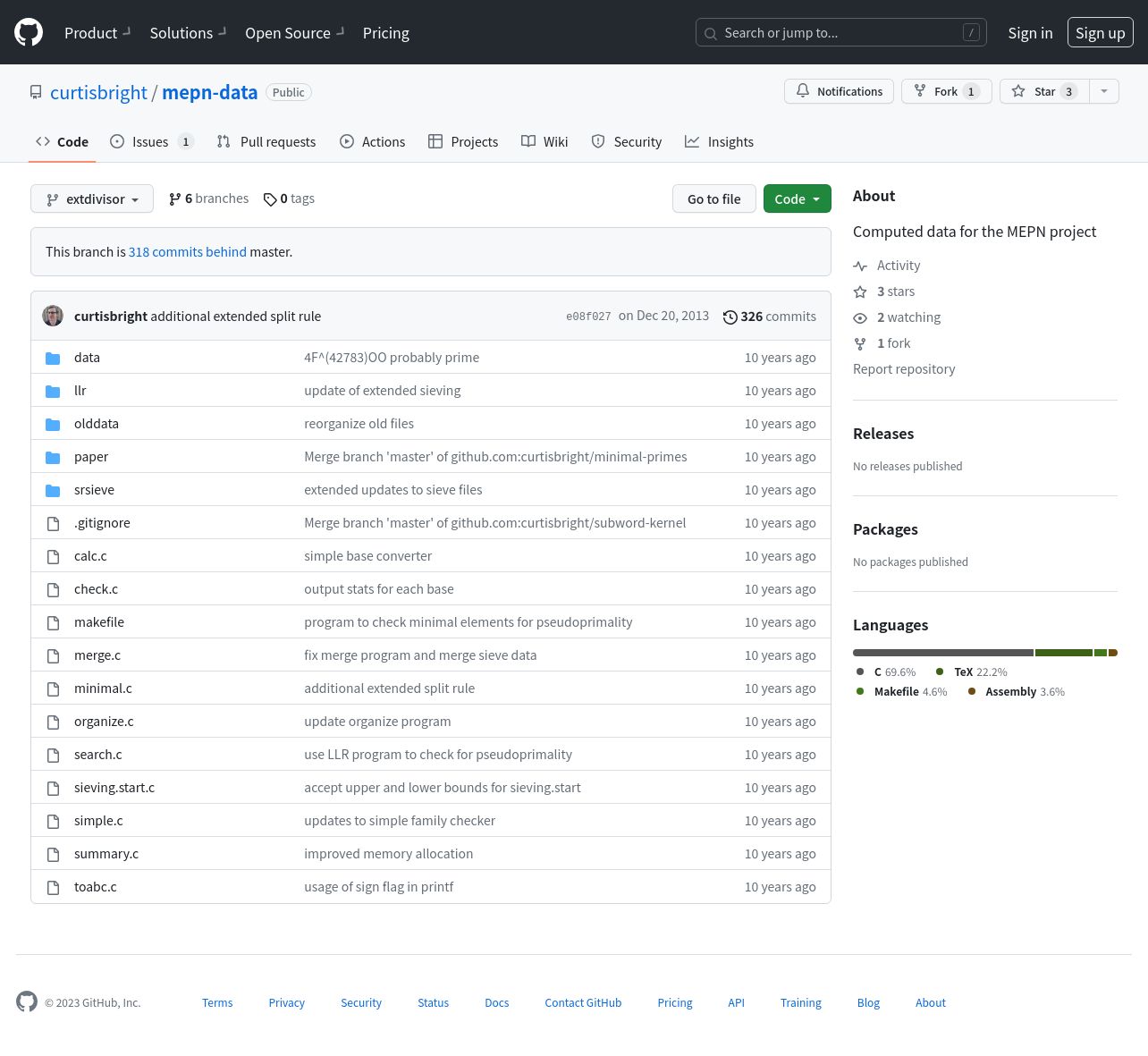Click the Assembly language color dot
Viewport: 1148px width, 1056px height.
[972, 691]
